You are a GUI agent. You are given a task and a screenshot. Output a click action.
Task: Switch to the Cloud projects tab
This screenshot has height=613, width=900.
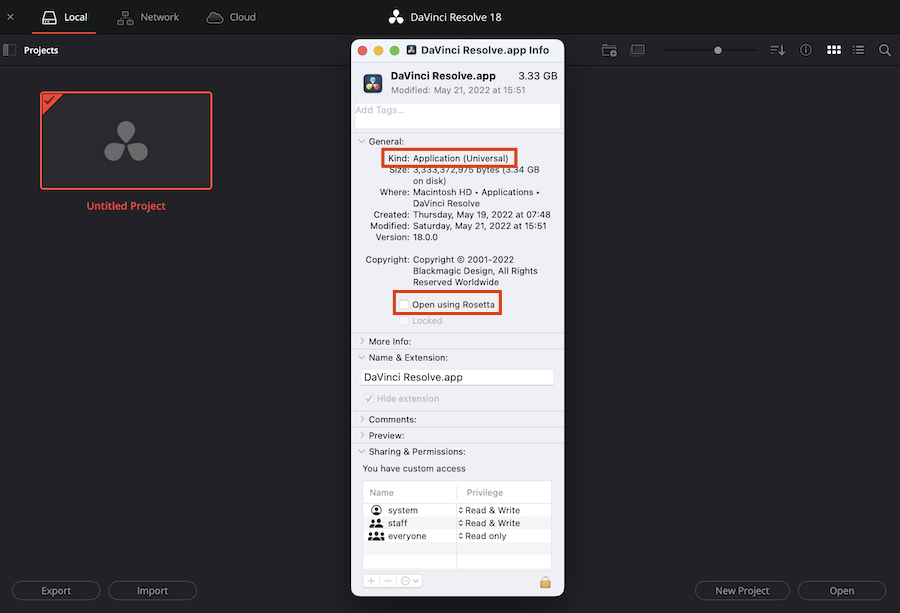coord(231,17)
